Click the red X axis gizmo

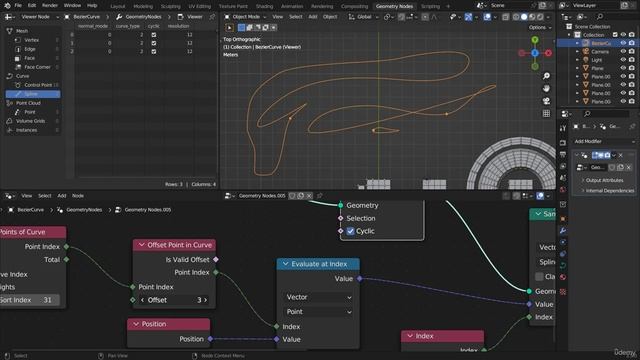[x=548, y=53]
